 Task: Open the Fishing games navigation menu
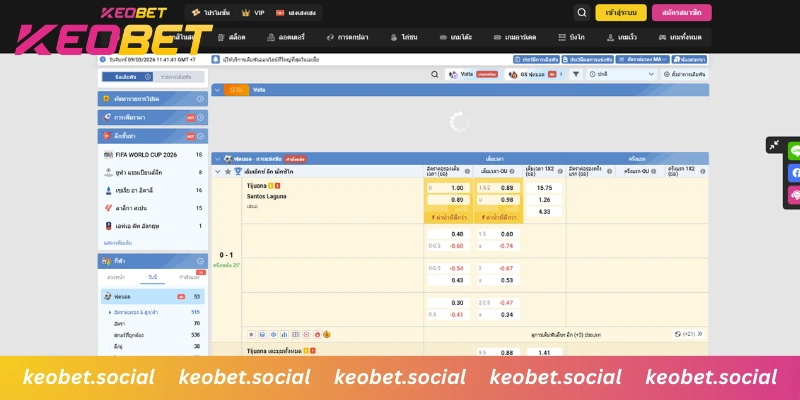[x=347, y=37]
